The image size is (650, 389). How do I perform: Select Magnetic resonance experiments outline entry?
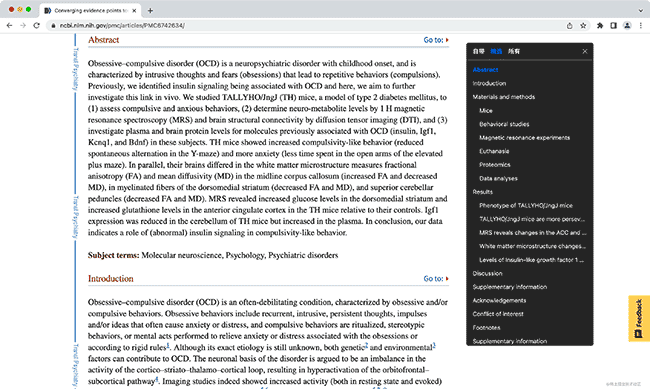[524, 138]
